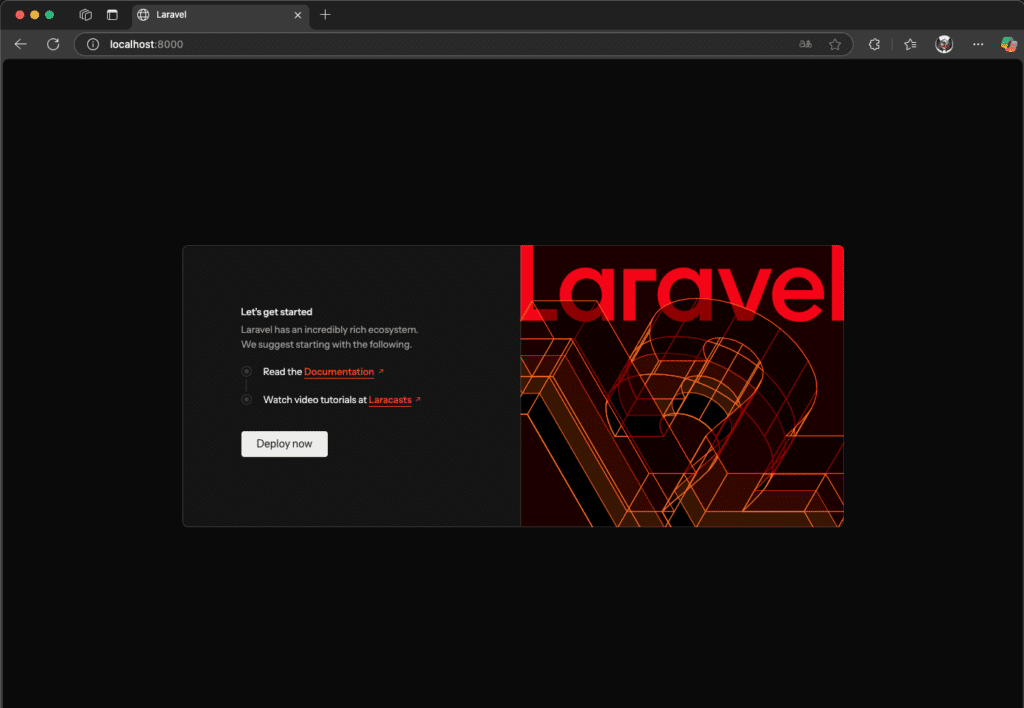Image resolution: width=1024 pixels, height=708 pixels.
Task: Close the browser window with the red button
Action: [20, 14]
